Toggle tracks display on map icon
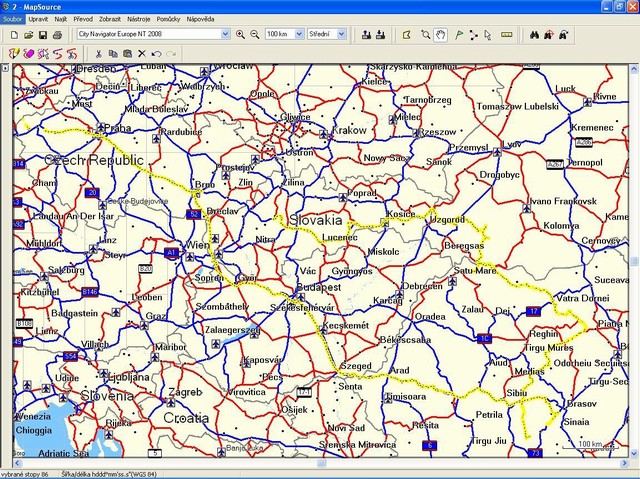Viewport: 640px width, 479px height. pos(72,53)
